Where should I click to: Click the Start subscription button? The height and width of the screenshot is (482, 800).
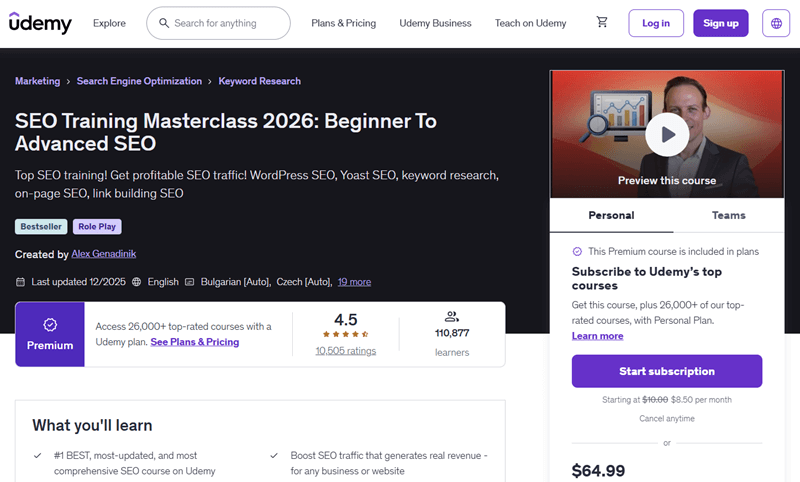click(x=667, y=371)
